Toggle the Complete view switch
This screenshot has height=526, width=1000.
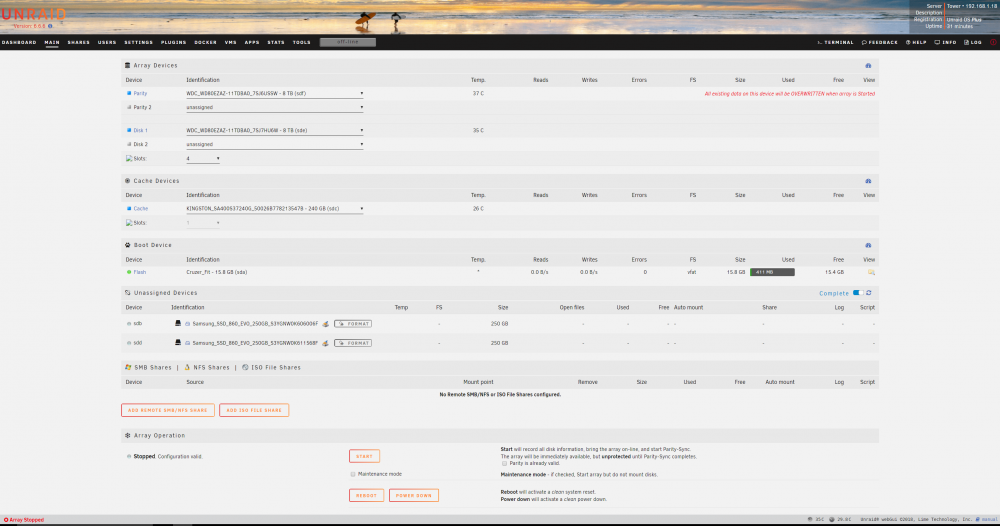[858, 293]
